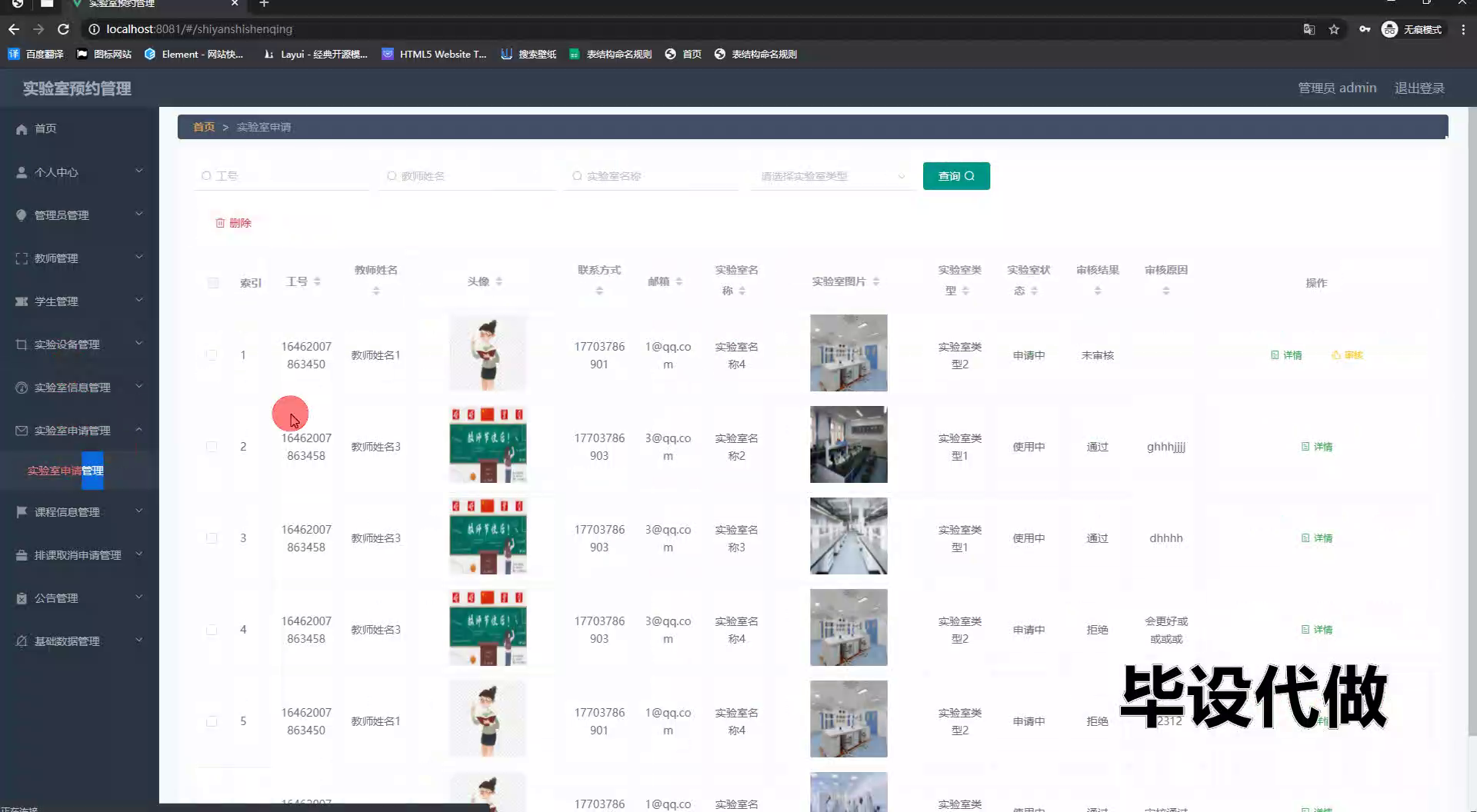Viewport: 1477px width, 812px height.
Task: Click the 查询 search button
Action: (x=956, y=176)
